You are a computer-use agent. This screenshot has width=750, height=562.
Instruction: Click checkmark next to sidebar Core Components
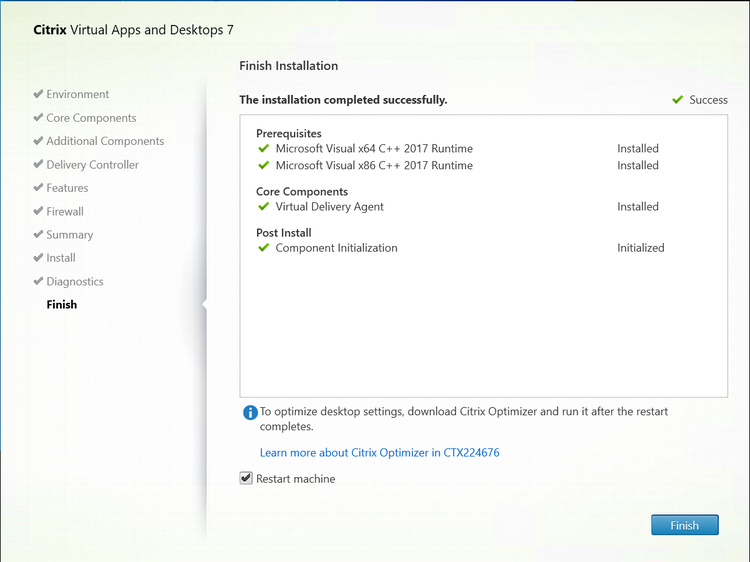coord(38,117)
